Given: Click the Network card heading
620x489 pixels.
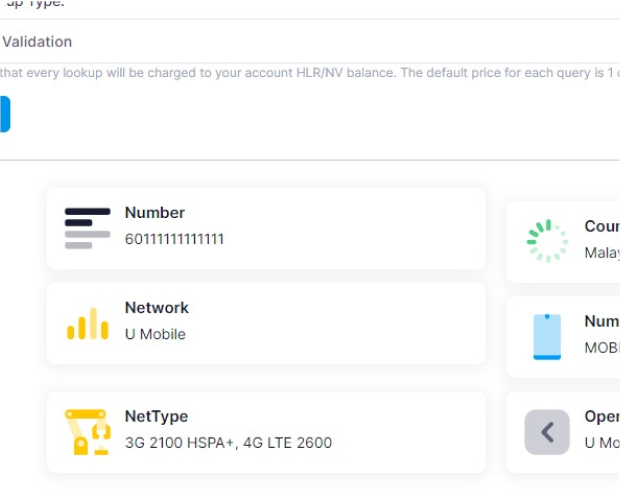Looking at the screenshot, I should pos(157,308).
